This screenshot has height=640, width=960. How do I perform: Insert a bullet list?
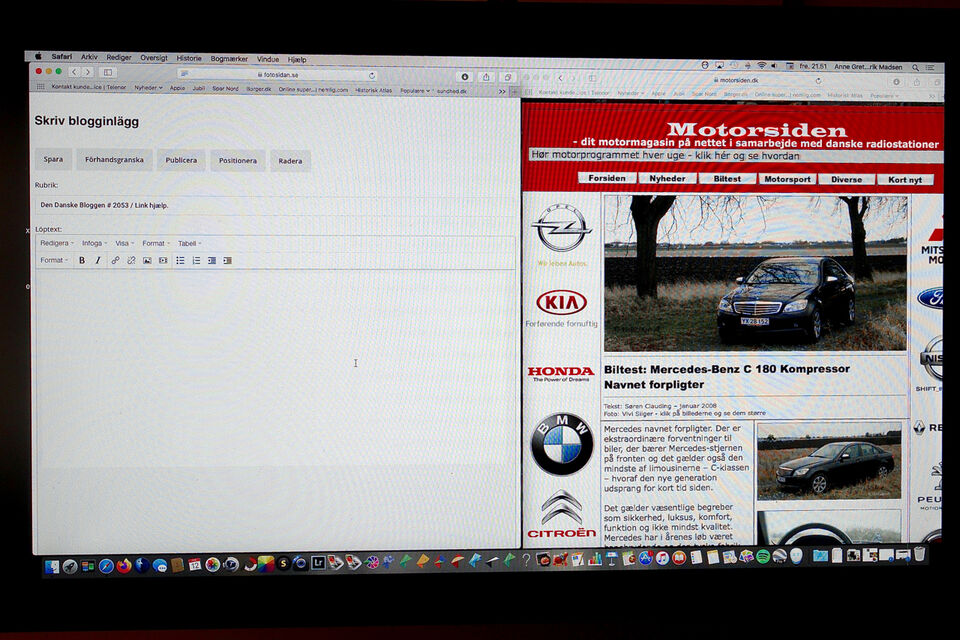pos(180,260)
